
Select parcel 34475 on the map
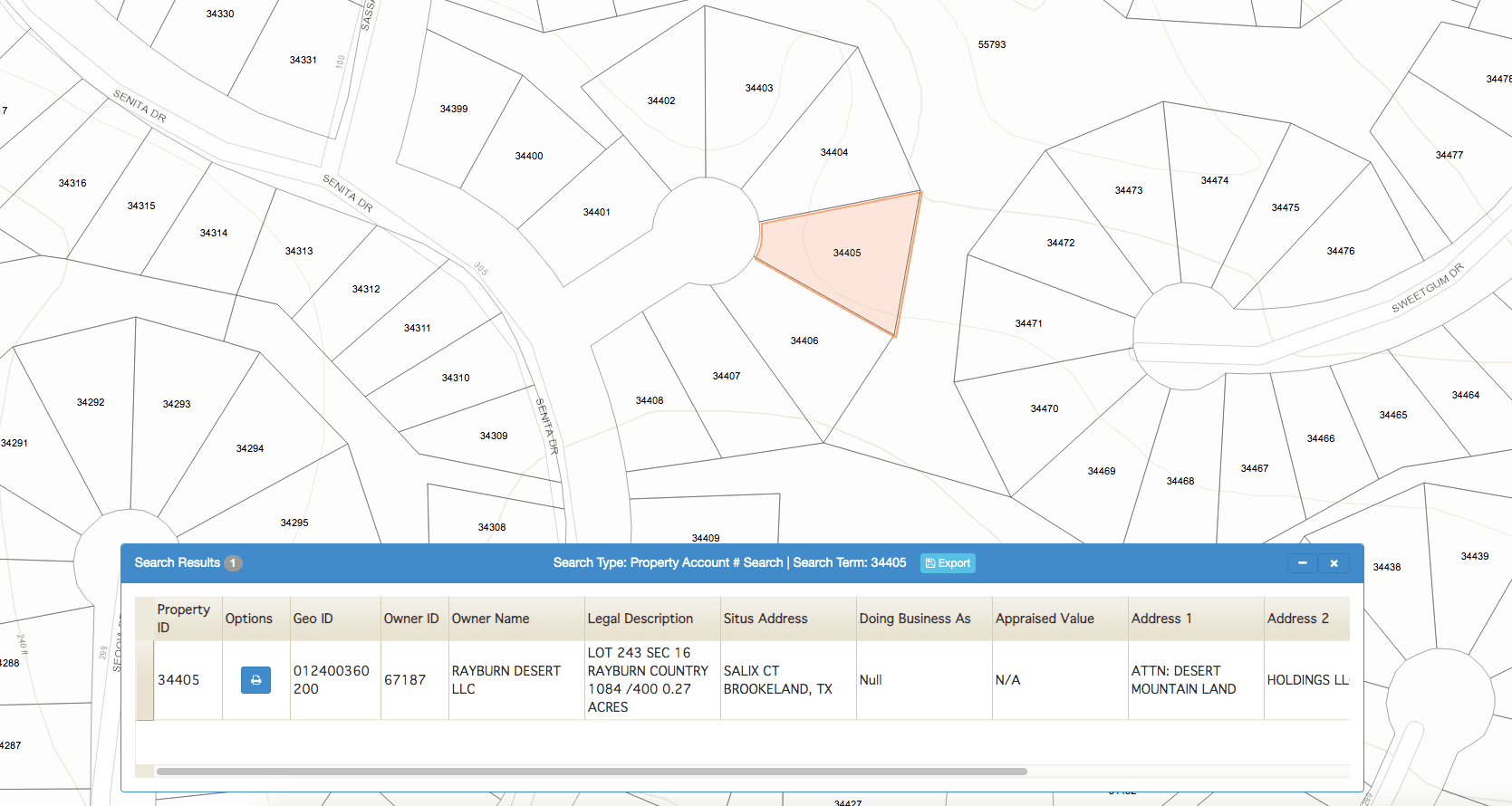[1286, 207]
